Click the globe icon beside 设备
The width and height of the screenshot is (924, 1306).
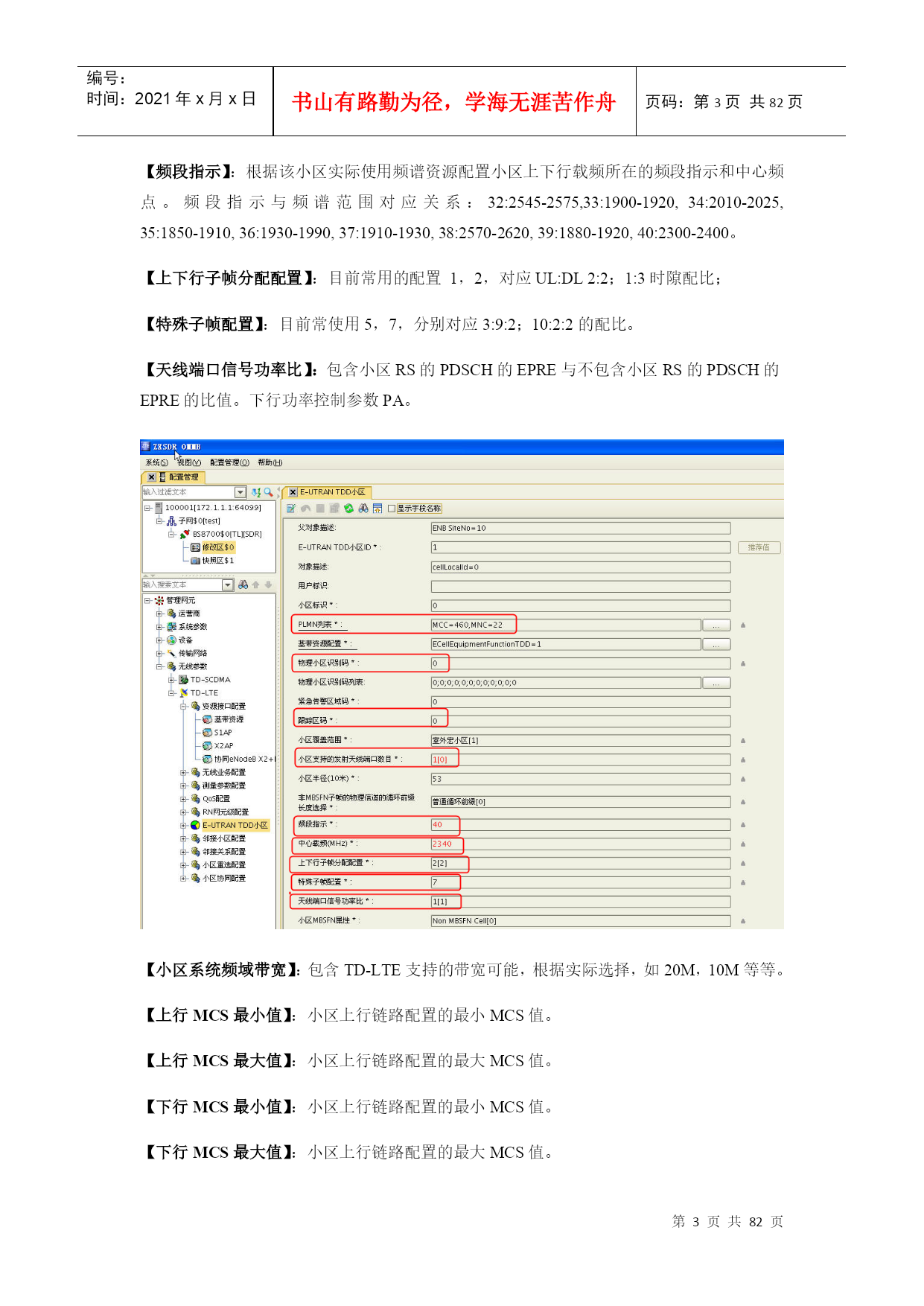click(171, 640)
